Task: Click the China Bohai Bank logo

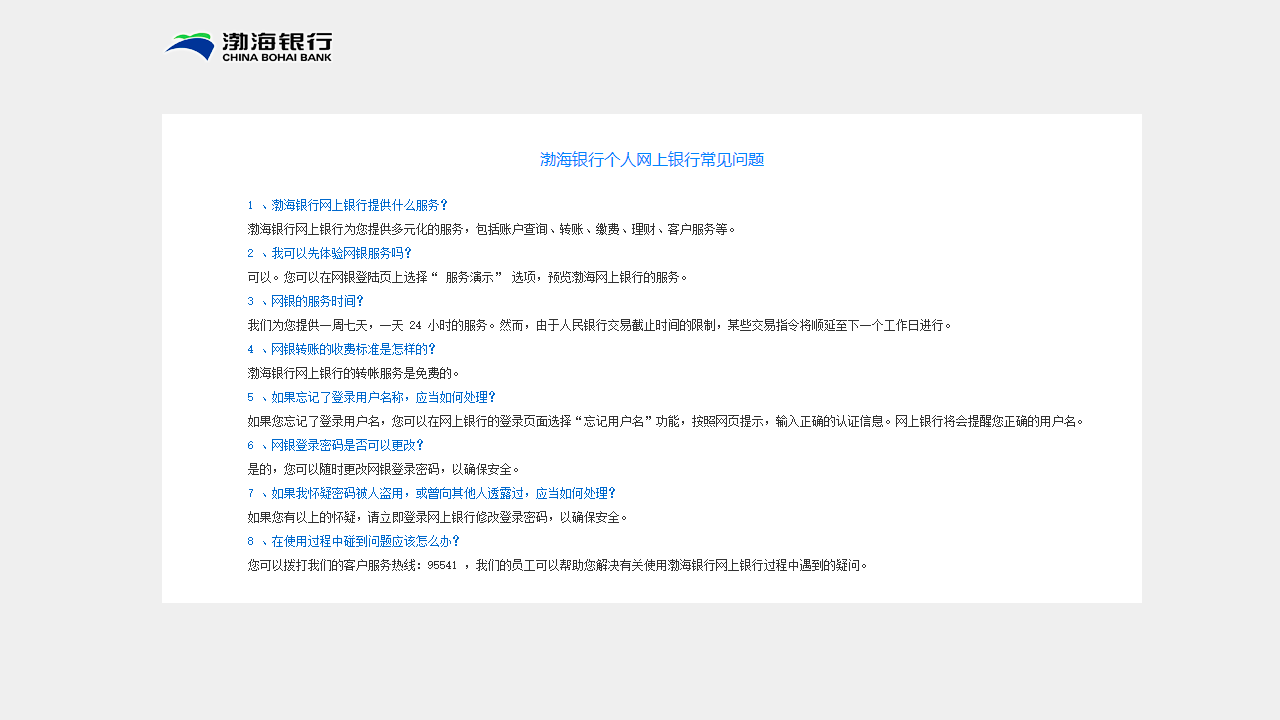Action: click(x=247, y=46)
